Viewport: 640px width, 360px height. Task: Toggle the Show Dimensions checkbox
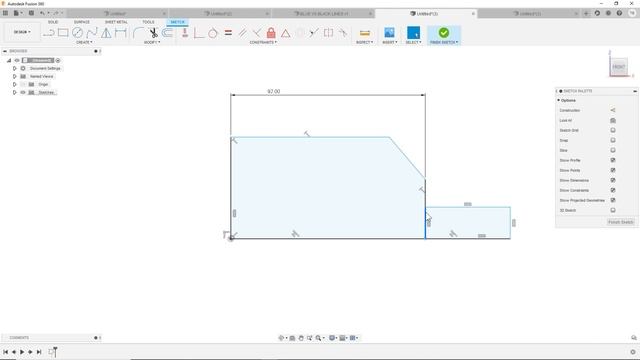coord(613,180)
